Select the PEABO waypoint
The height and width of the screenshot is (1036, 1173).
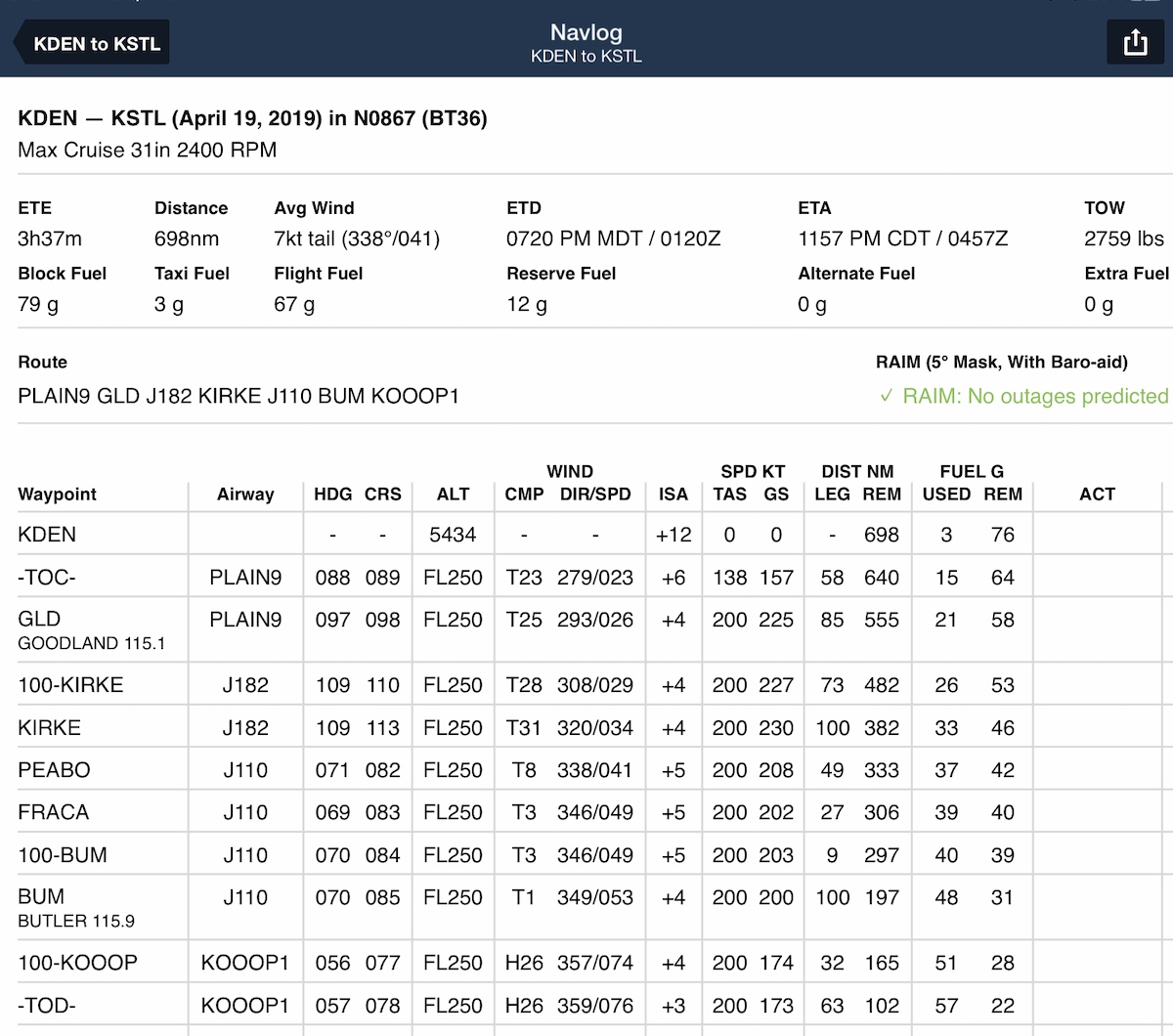coord(54,770)
